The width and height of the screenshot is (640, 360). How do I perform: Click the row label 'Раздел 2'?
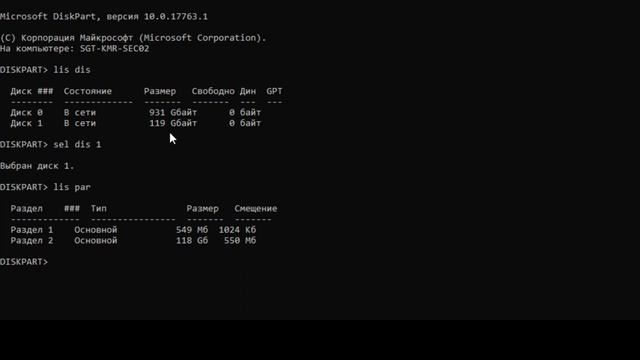click(32, 241)
